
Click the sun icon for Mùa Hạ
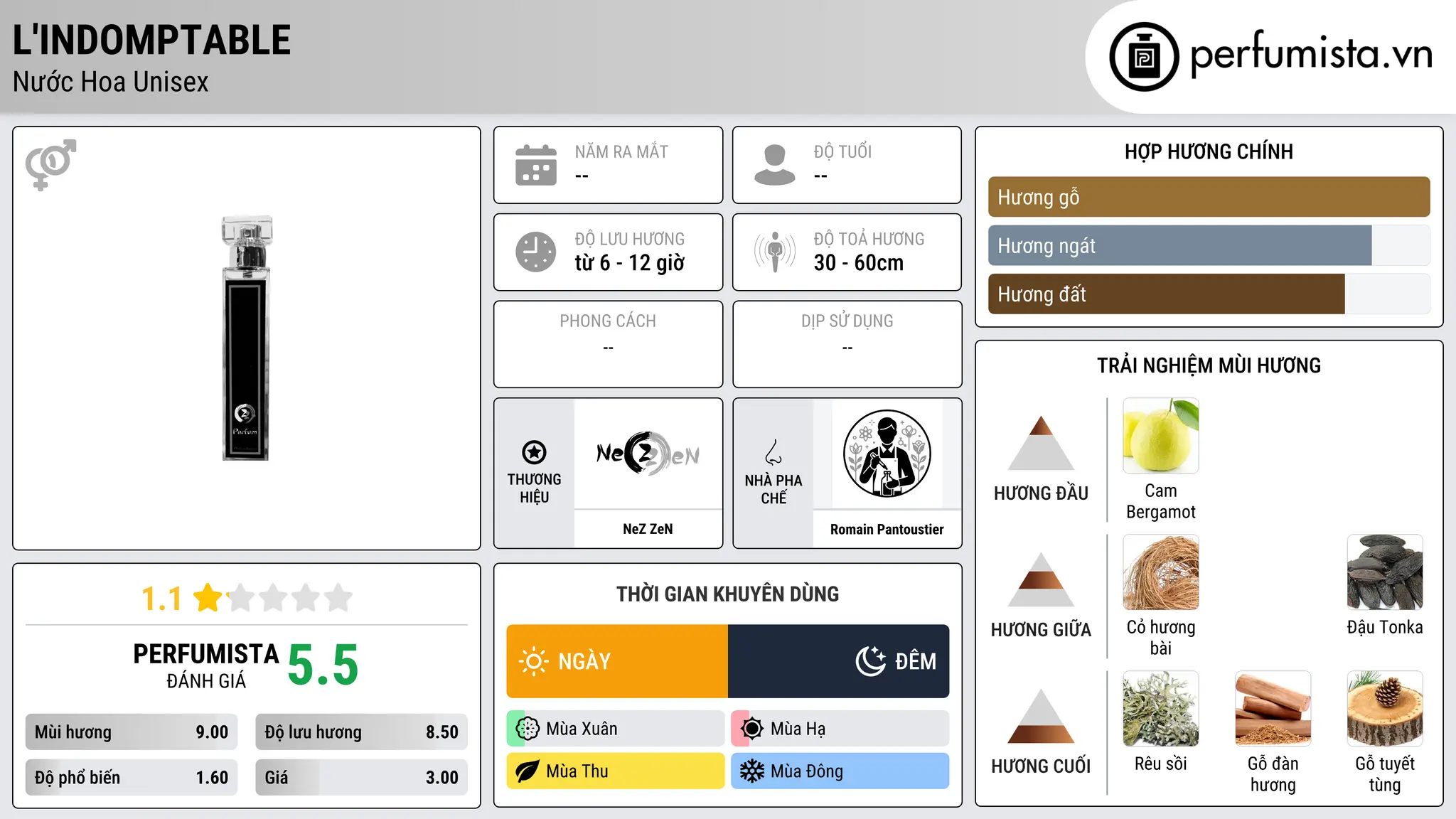pyautogui.click(x=752, y=729)
